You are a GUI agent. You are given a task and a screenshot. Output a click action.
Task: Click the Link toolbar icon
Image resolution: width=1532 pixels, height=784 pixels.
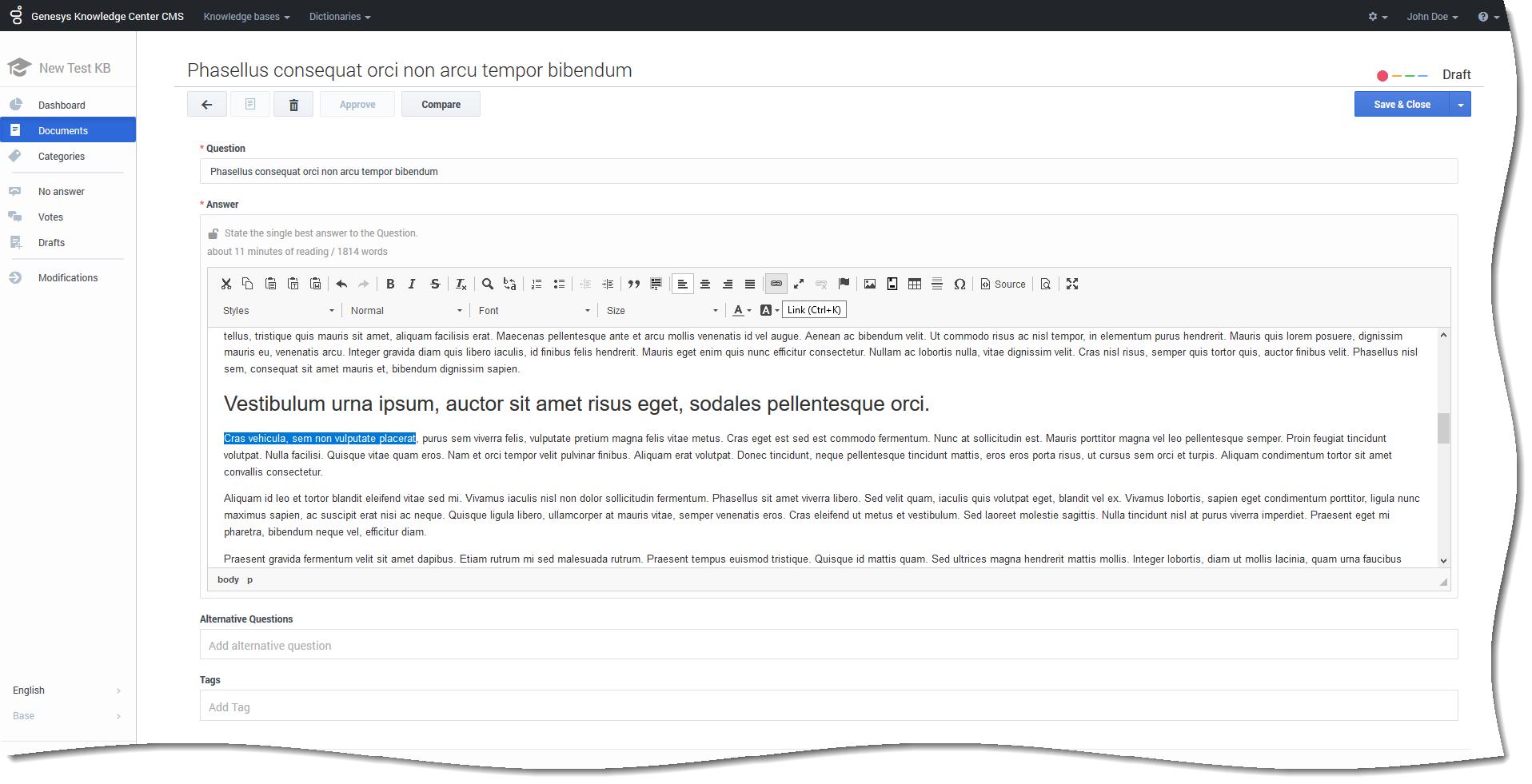[776, 284]
